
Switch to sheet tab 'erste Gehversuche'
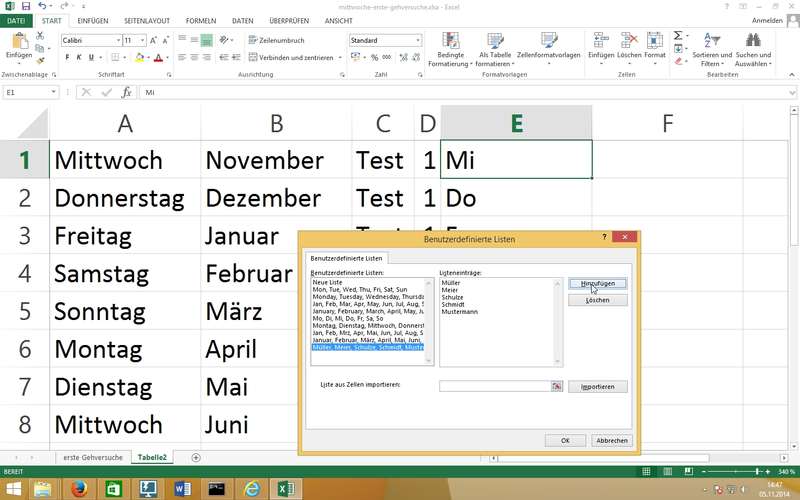[x=92, y=457]
